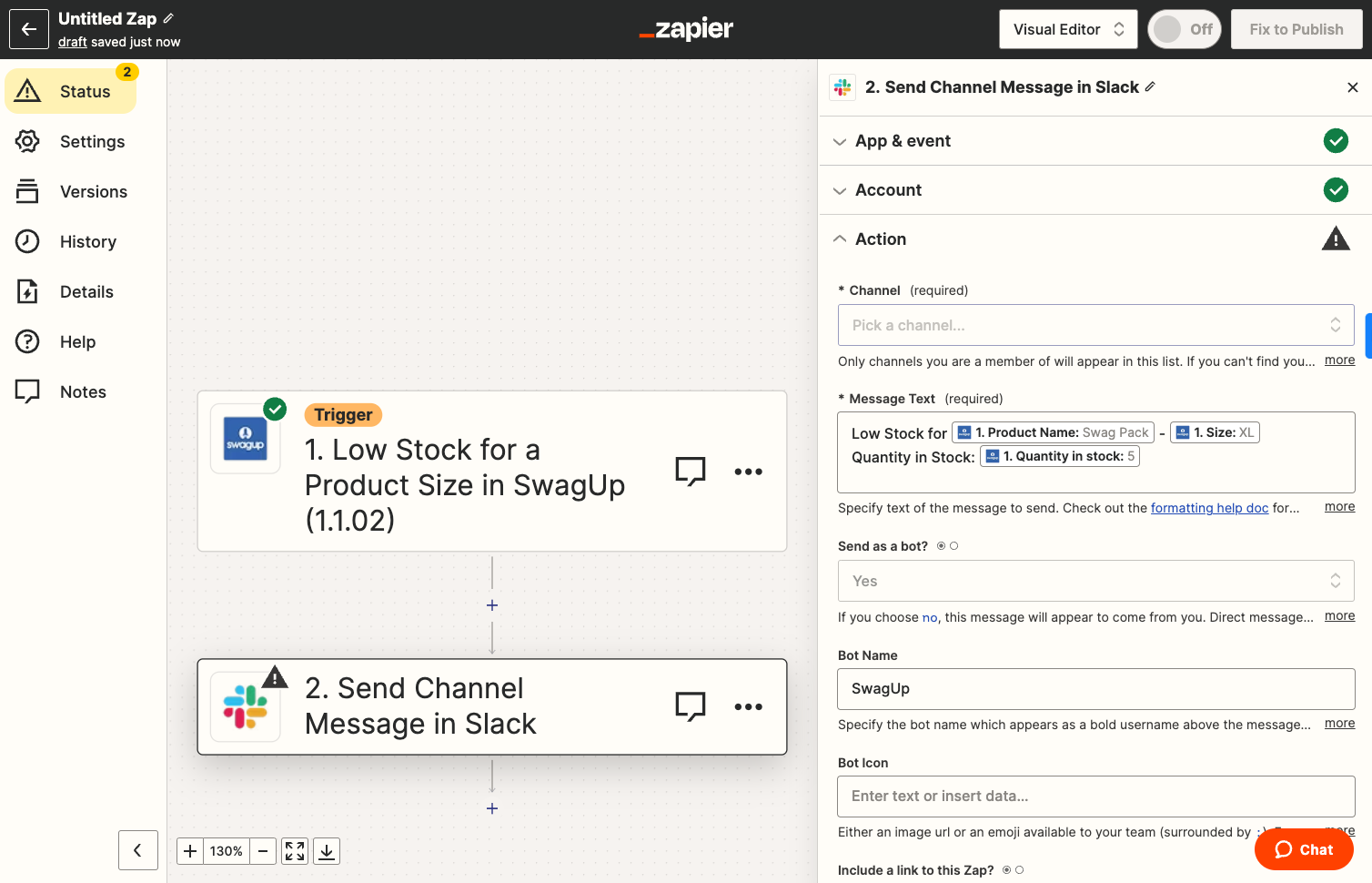Viewport: 1372px width, 883px height.
Task: Add a step between trigger and Slack action
Action: click(x=492, y=605)
